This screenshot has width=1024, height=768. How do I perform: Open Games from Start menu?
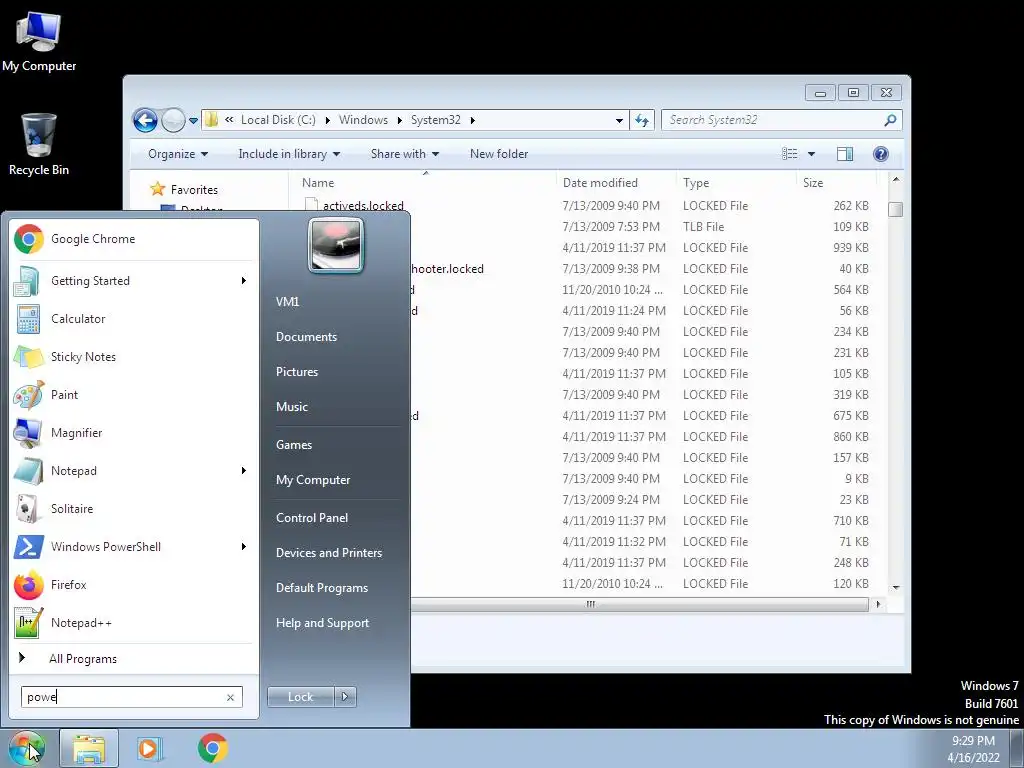[294, 445]
